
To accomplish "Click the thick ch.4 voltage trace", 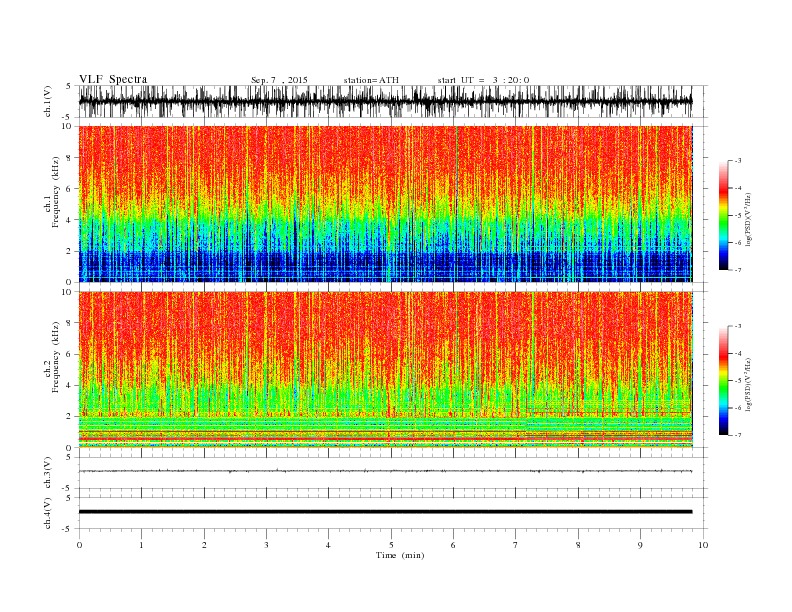I will point(385,512).
